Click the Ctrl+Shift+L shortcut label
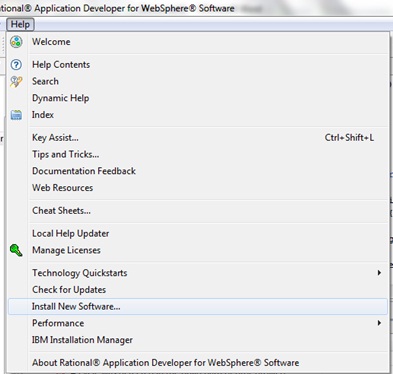Image resolution: width=393 pixels, height=374 pixels. (349, 138)
